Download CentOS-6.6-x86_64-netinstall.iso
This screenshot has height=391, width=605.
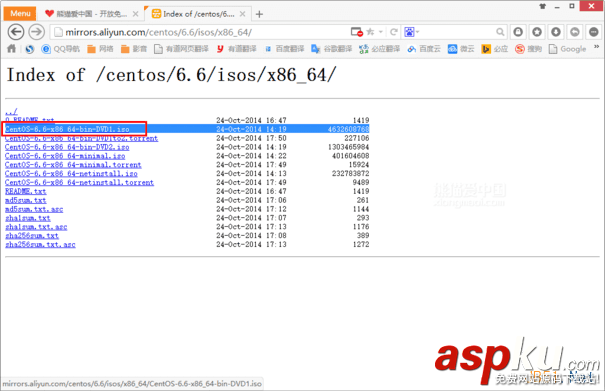pyautogui.click(x=71, y=174)
